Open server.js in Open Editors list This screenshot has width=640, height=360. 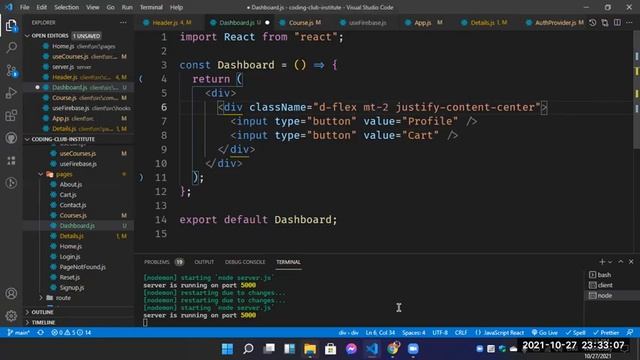pyautogui.click(x=78, y=67)
